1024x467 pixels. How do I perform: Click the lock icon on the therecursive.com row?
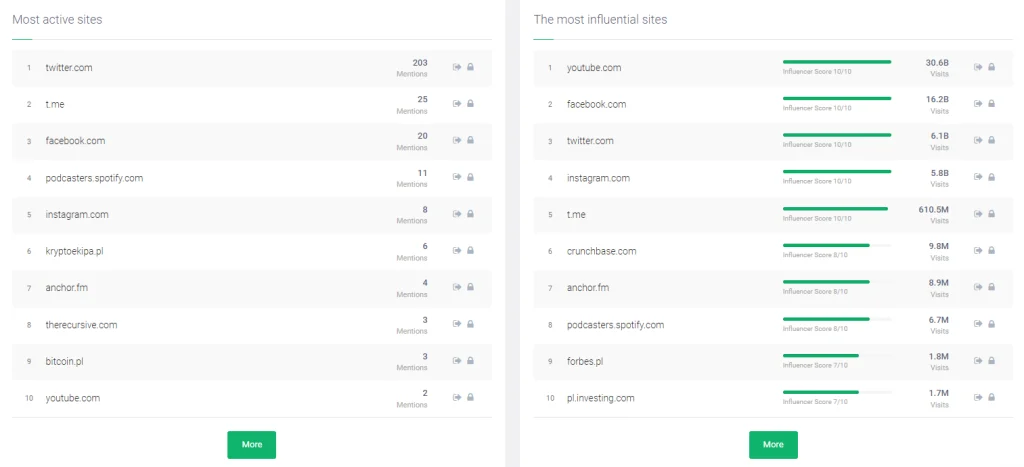pos(470,323)
